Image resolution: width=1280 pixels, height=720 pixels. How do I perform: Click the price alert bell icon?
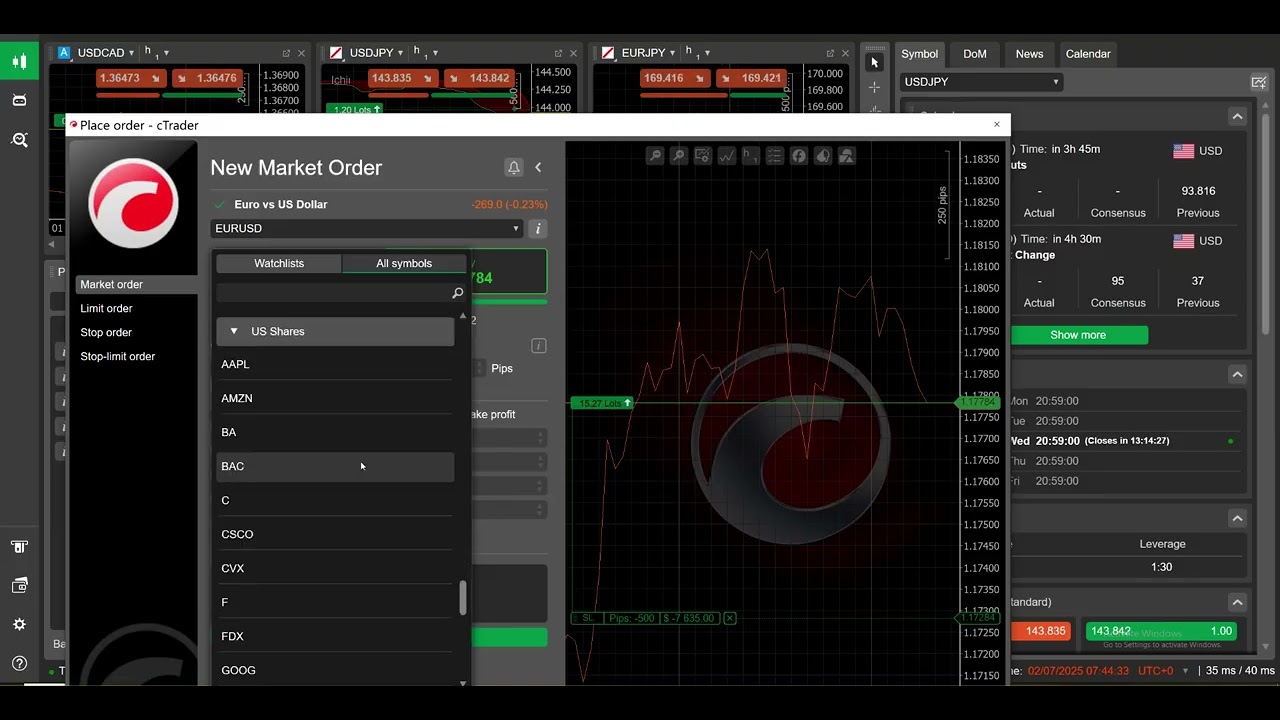[x=514, y=168]
